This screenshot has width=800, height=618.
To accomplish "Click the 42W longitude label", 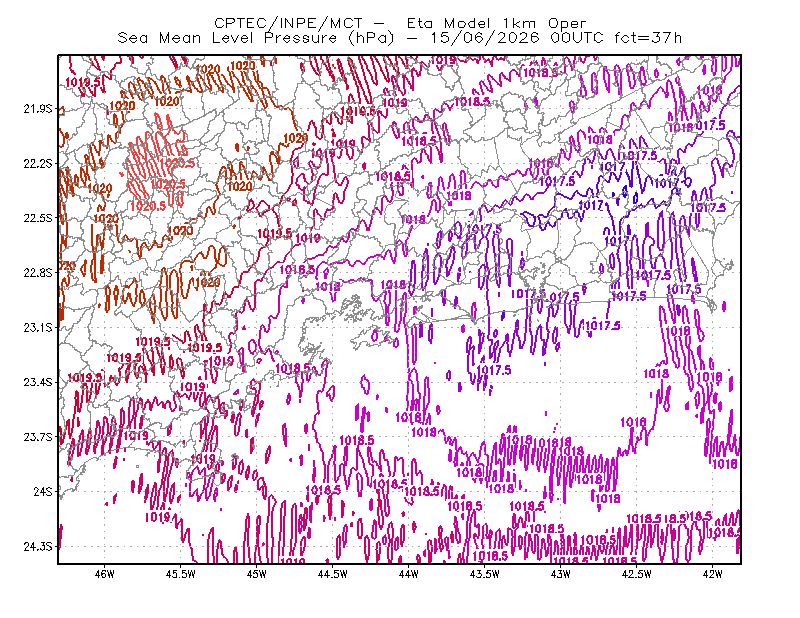I will tap(713, 574).
